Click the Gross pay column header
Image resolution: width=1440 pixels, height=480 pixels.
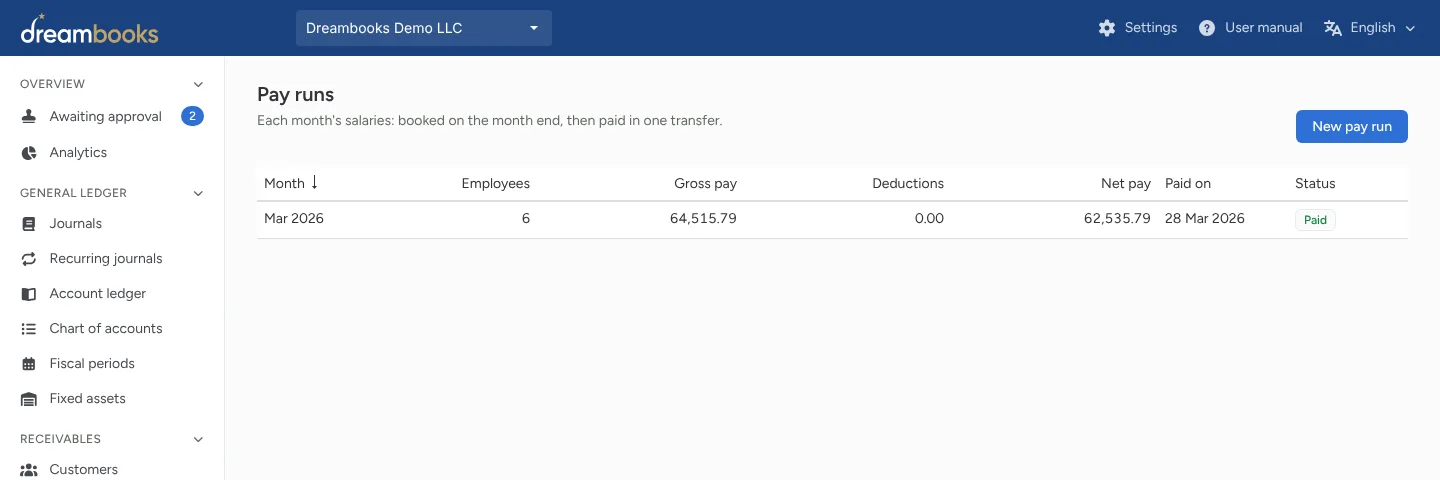(x=705, y=183)
